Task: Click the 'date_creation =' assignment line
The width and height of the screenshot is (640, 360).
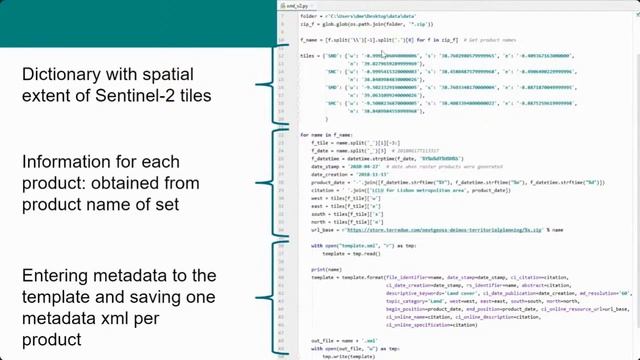Action: pos(350,175)
